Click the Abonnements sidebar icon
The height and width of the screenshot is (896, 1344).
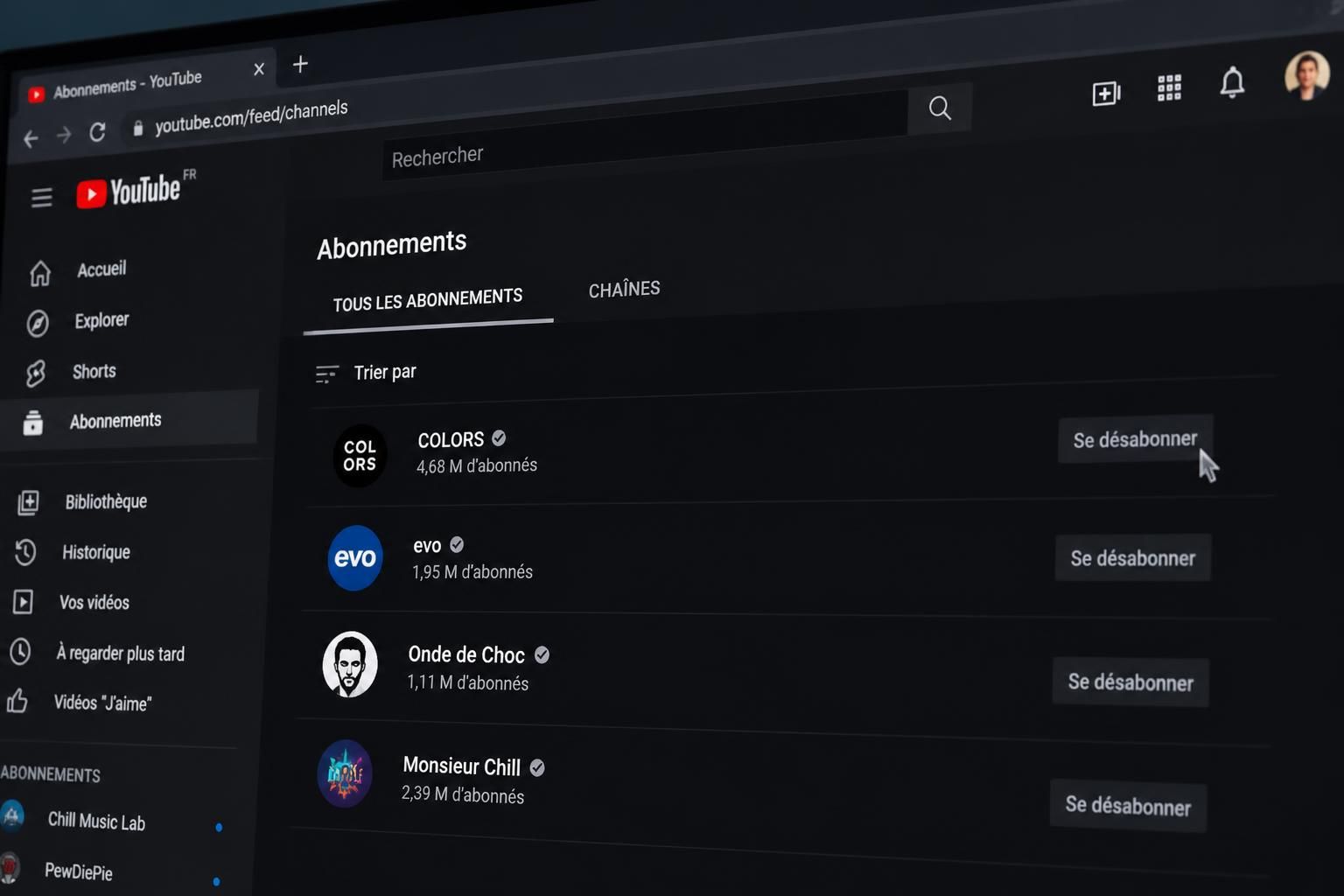33,423
